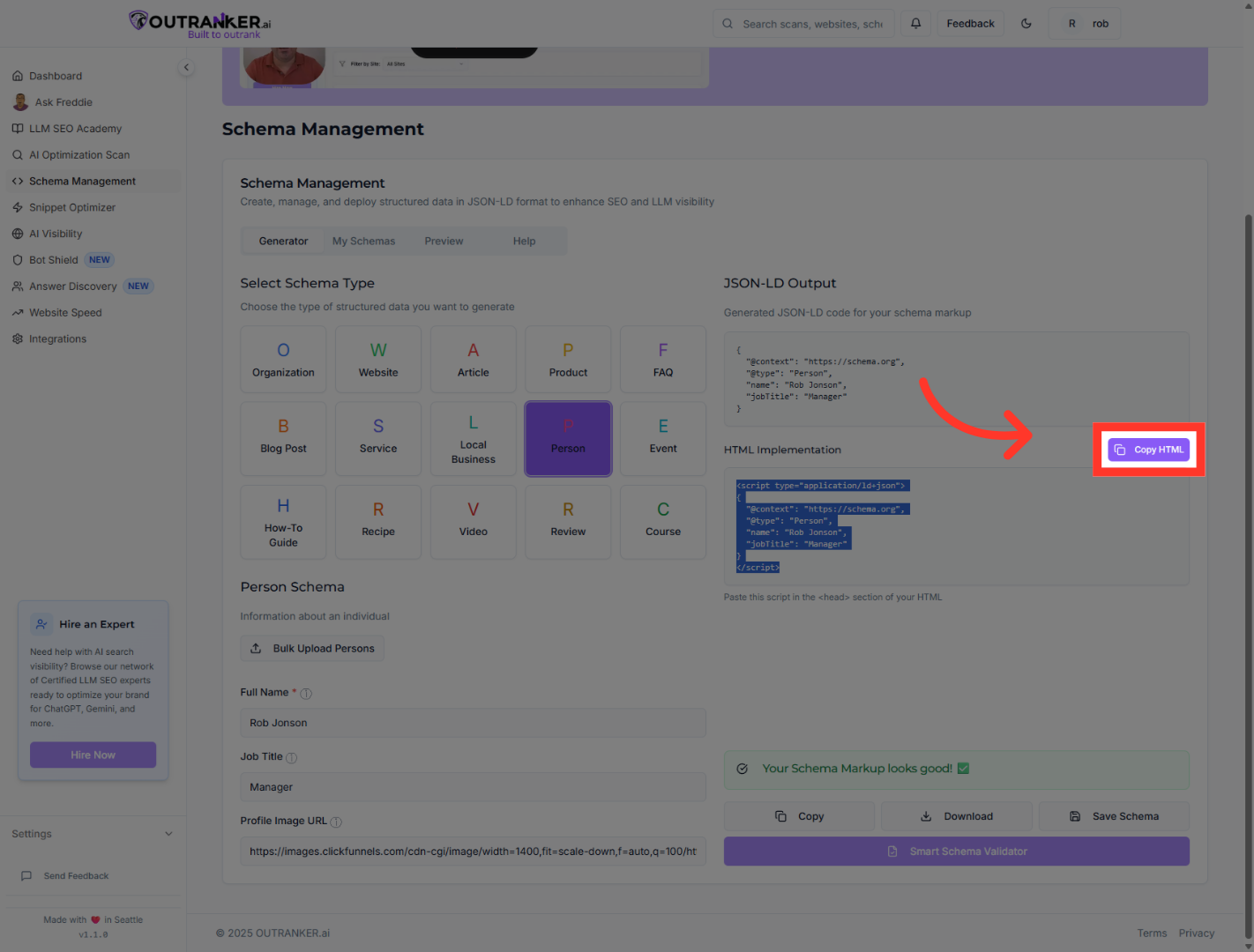Click the Bulk Upload Persons button

(x=312, y=649)
